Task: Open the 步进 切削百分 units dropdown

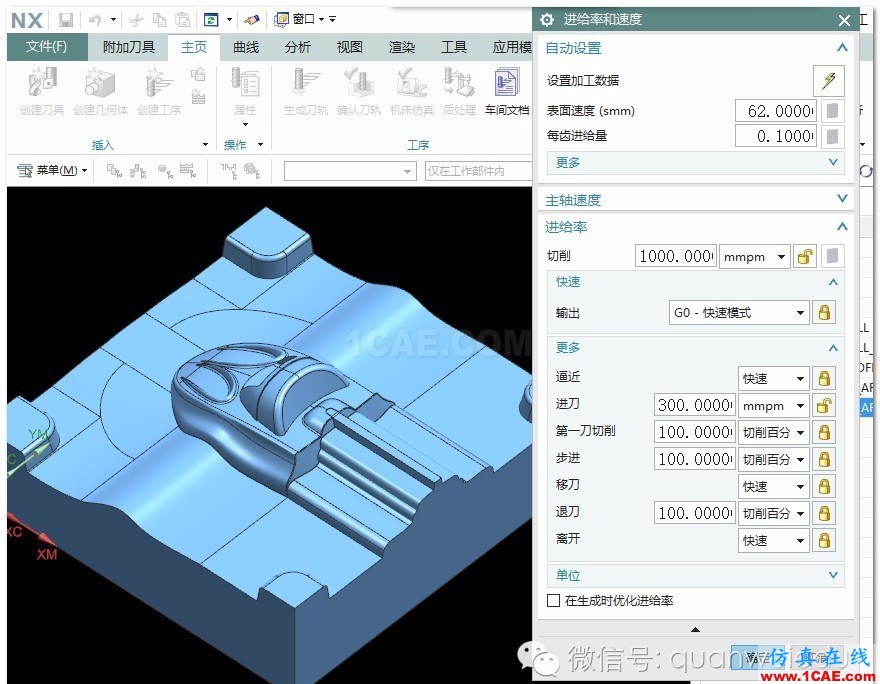Action: click(773, 459)
